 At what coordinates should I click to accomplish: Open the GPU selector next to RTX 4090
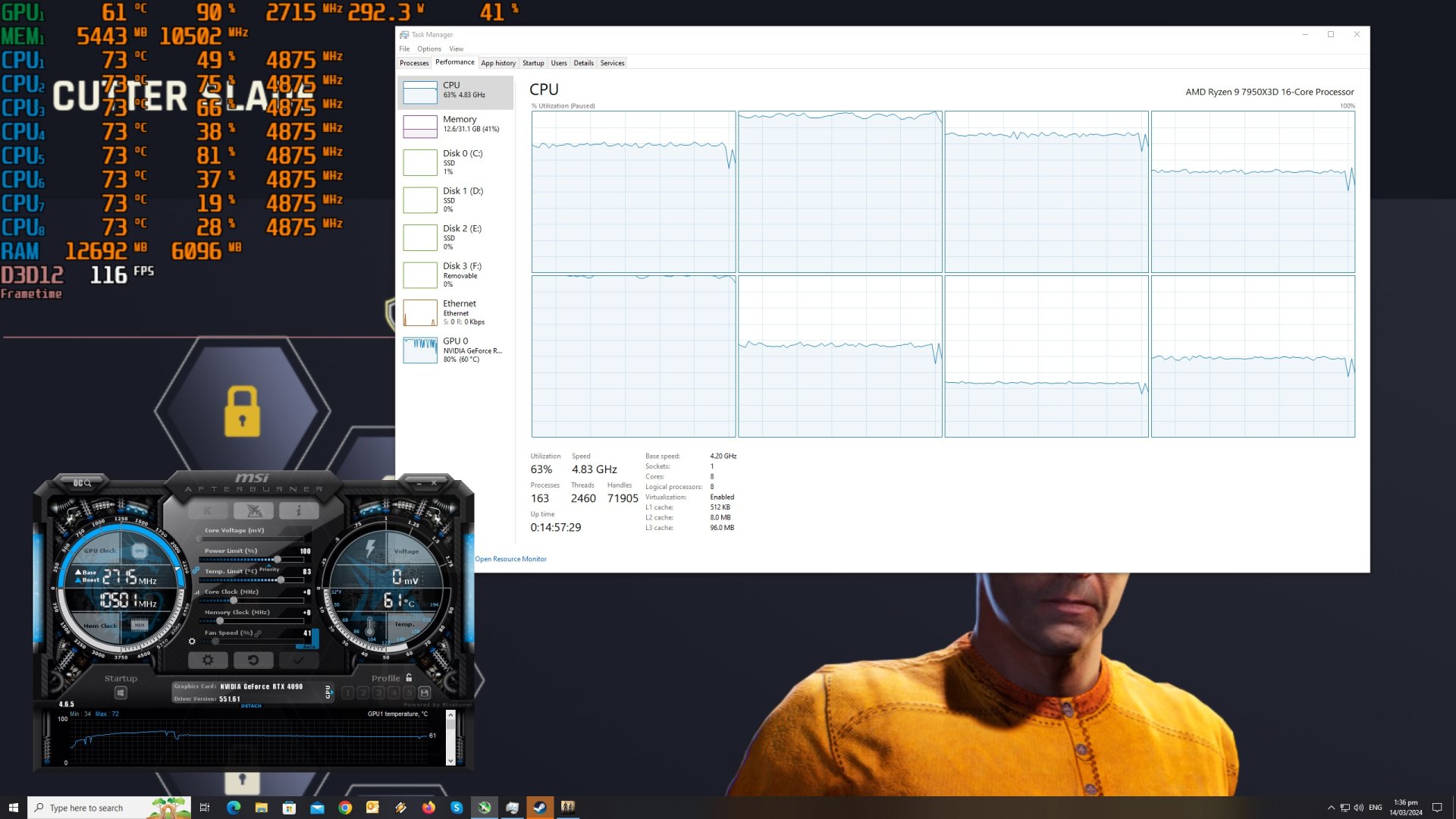[329, 692]
